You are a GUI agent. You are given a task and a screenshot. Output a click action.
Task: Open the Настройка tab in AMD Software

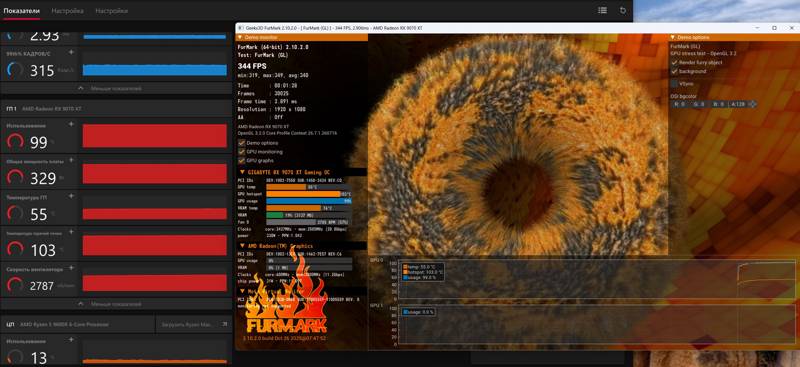tap(67, 10)
